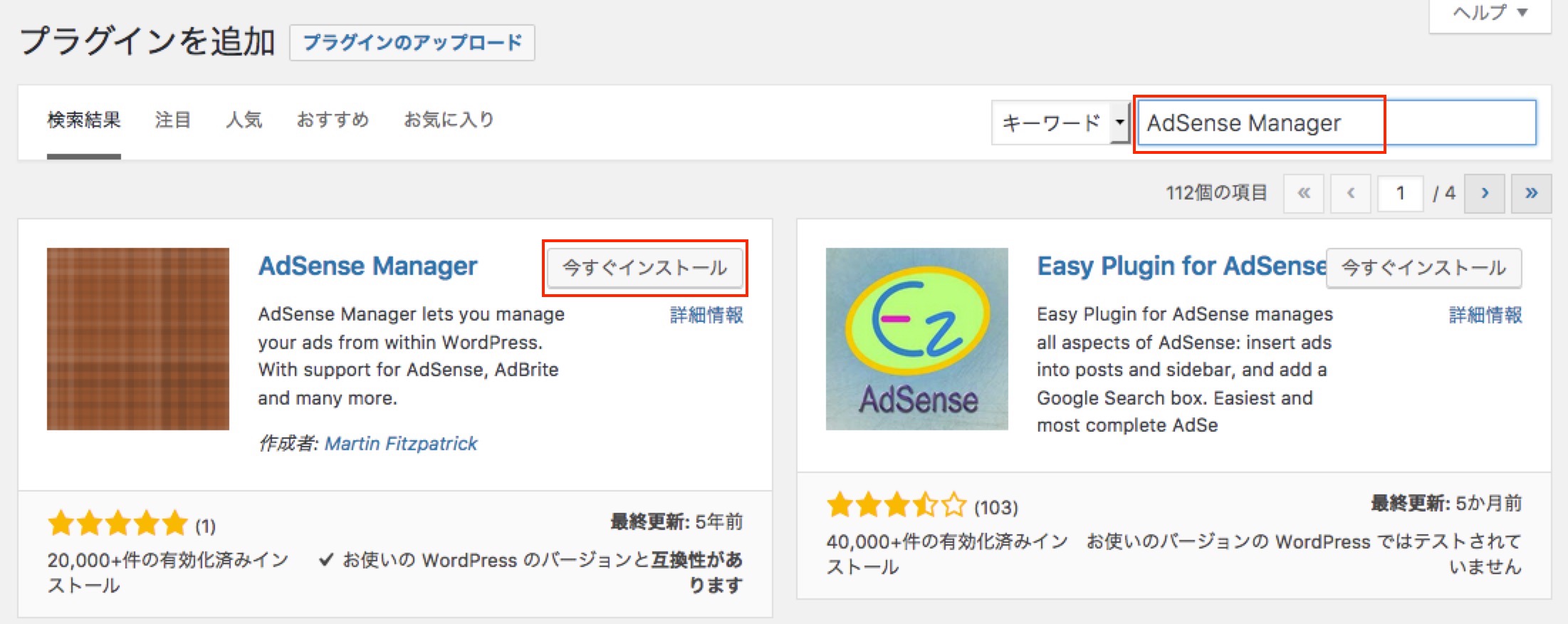Click the previous page arrow button
Viewport: 1568px width, 624px height.
[x=1350, y=193]
